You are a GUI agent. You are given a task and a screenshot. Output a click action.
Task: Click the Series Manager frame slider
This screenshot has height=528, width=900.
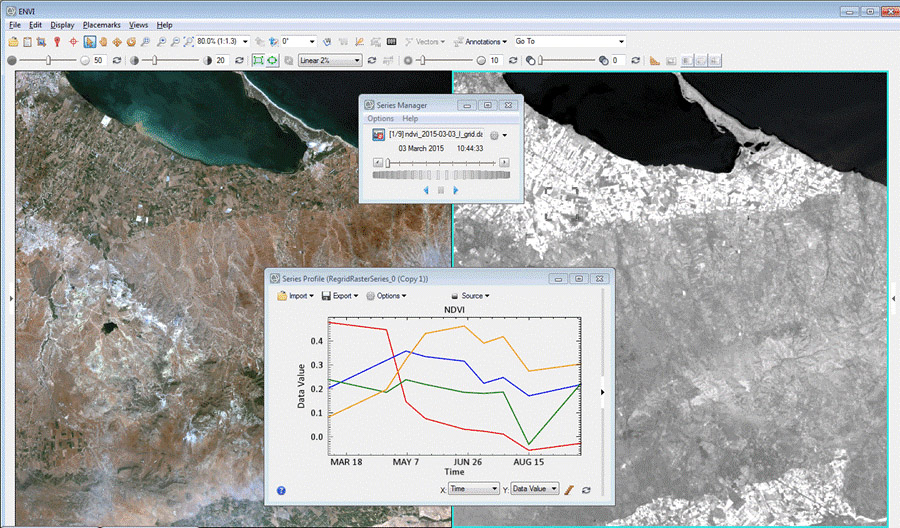tap(389, 162)
